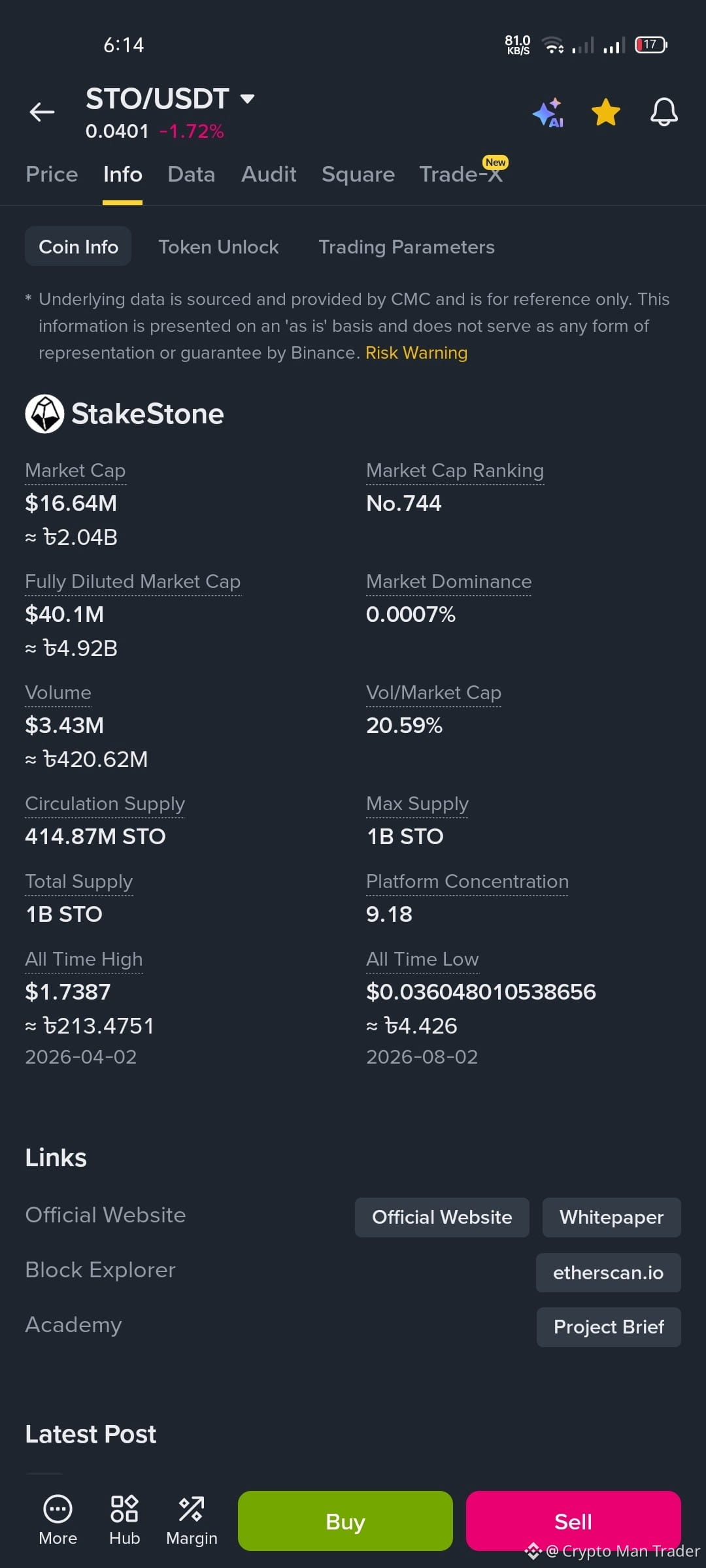Expand the STO/USDT pair dropdown arrow

point(247,99)
